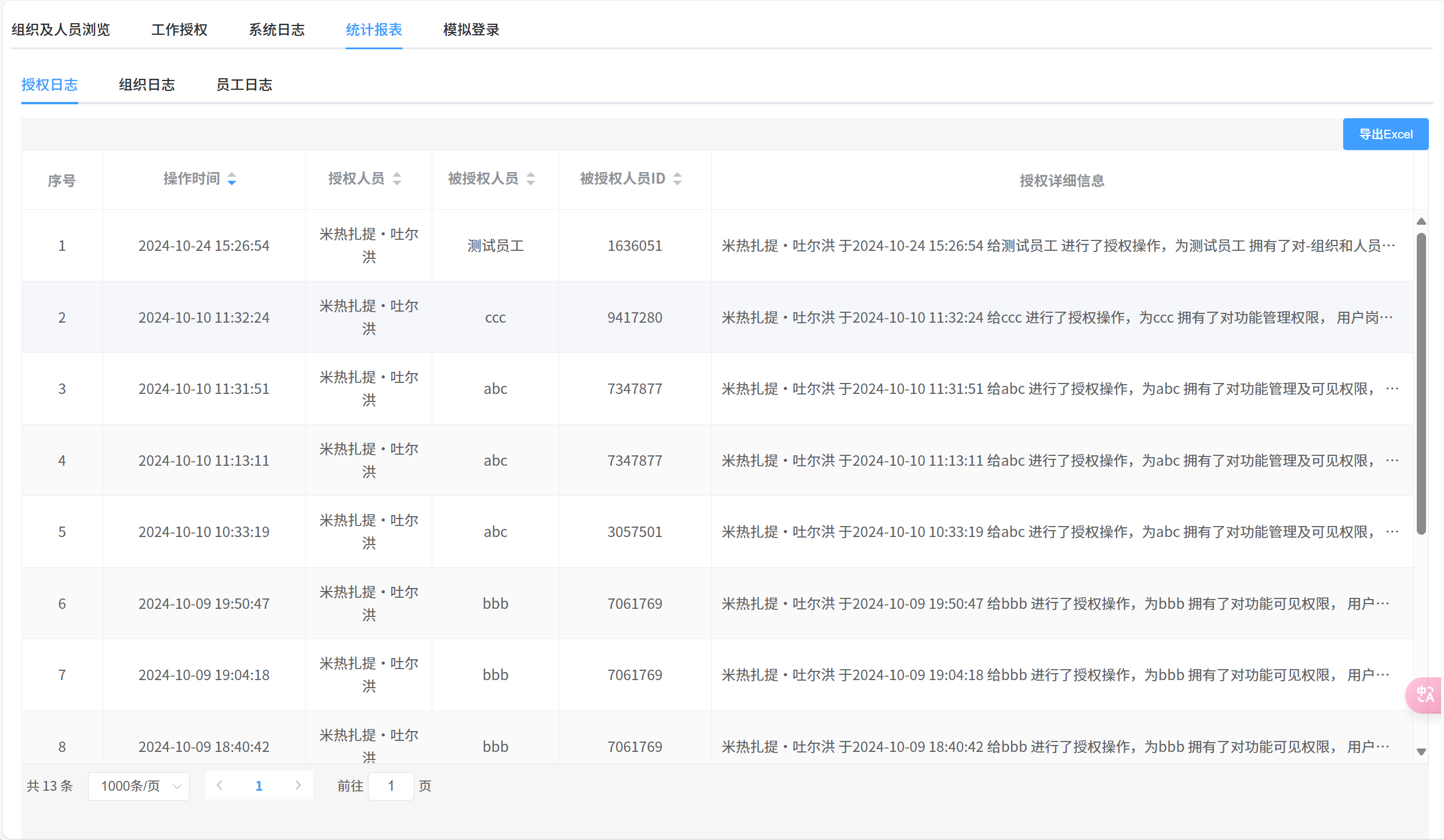
Task: Click timestamp 2024-10-10 11:32:24
Action: coord(204,317)
